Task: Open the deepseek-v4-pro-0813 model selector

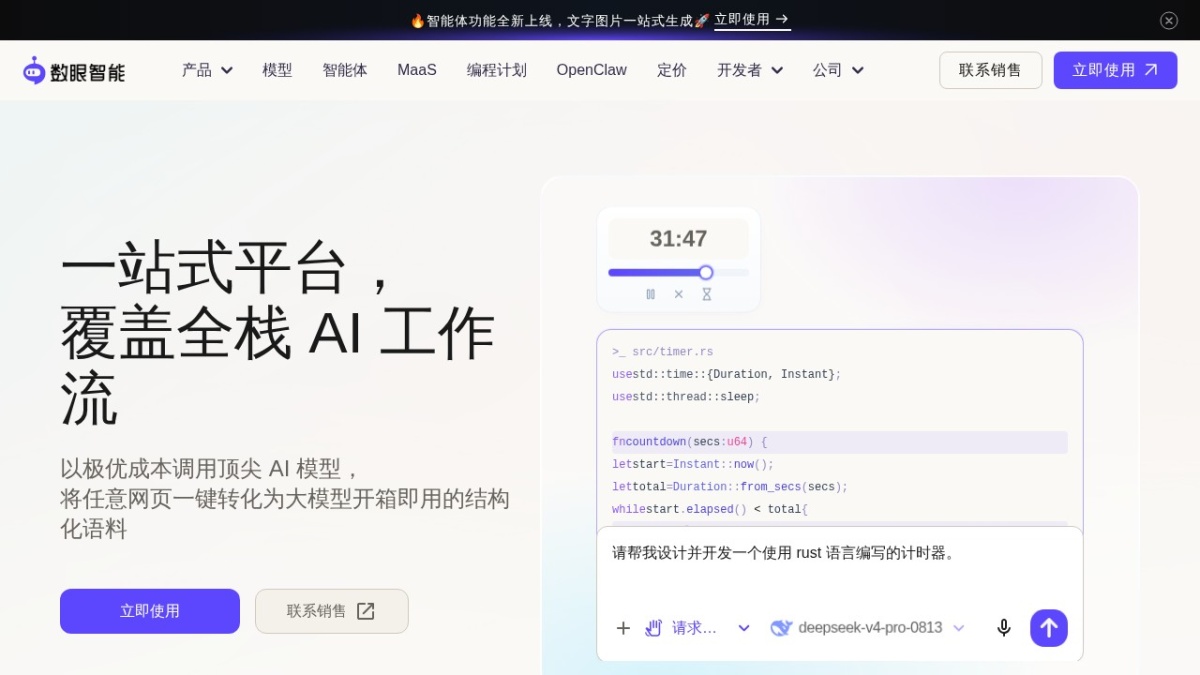Action: (868, 628)
